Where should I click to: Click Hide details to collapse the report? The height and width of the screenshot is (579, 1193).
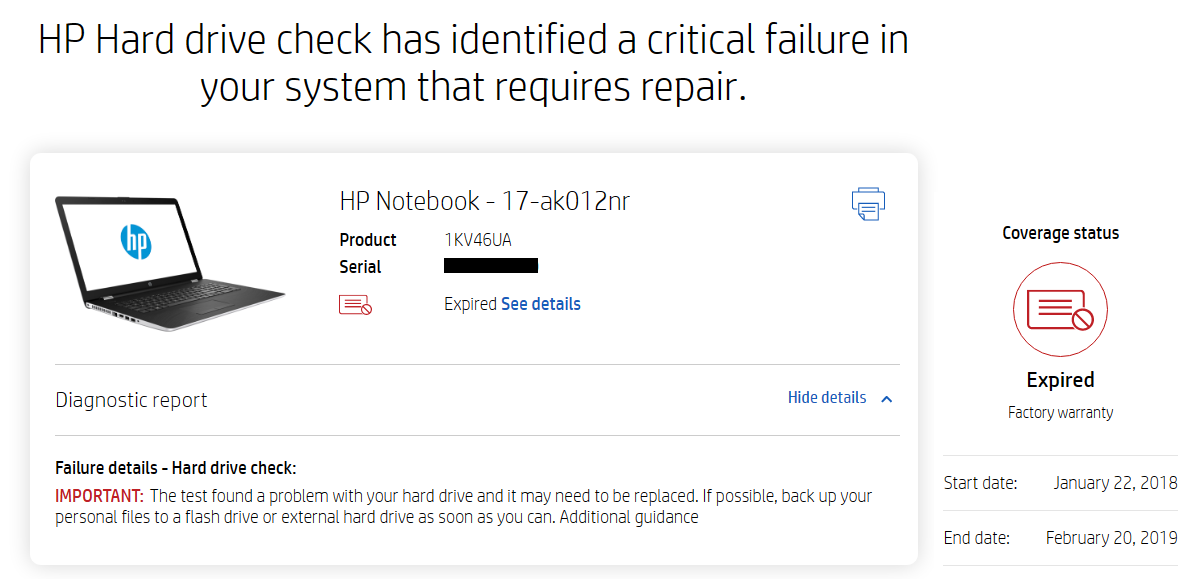pos(827,397)
